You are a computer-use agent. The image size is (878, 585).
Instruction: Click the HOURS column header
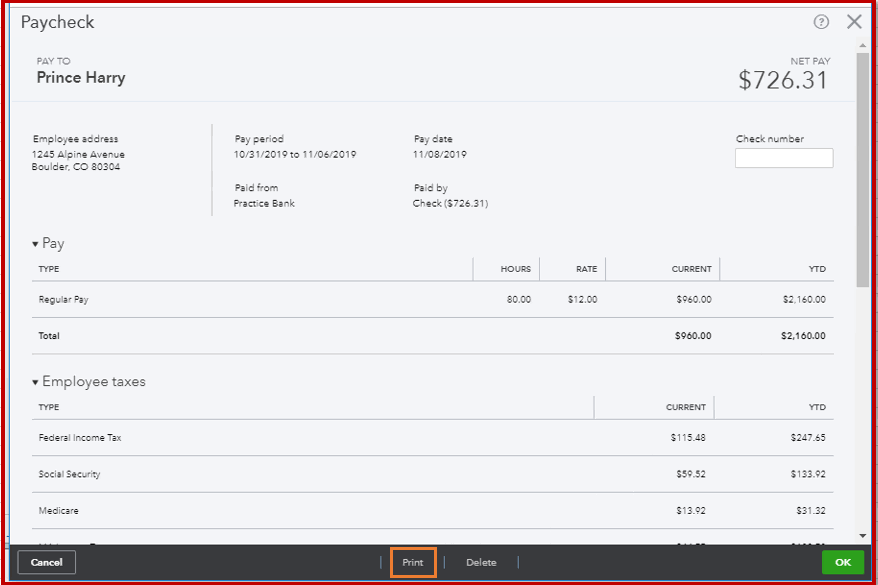tap(515, 269)
